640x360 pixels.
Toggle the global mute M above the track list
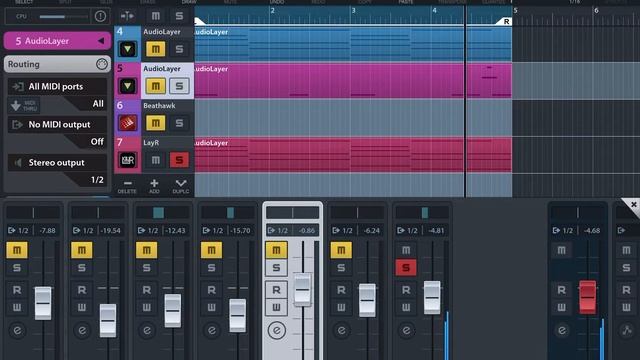click(156, 16)
